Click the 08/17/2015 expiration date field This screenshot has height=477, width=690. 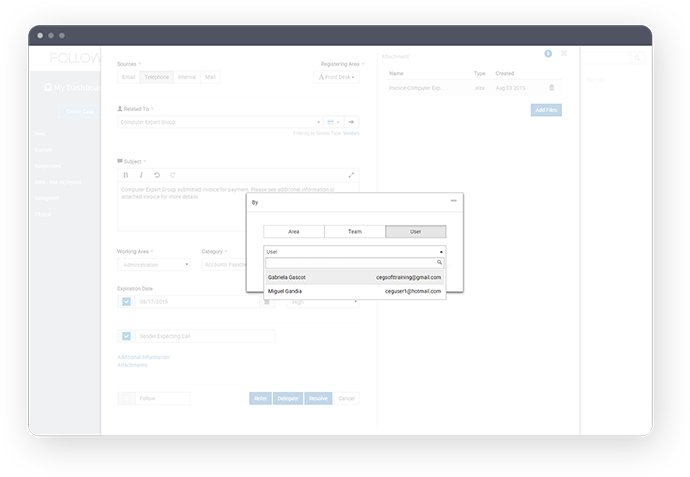(x=197, y=302)
